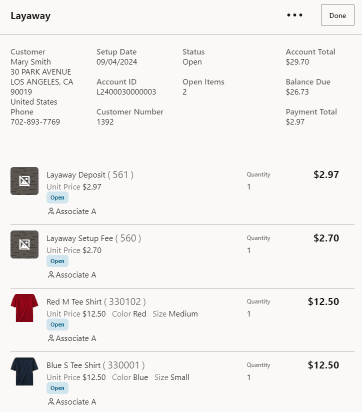362x412 pixels.
Task: Open the Red M Tee Shirt thumbnail
Action: [24, 308]
